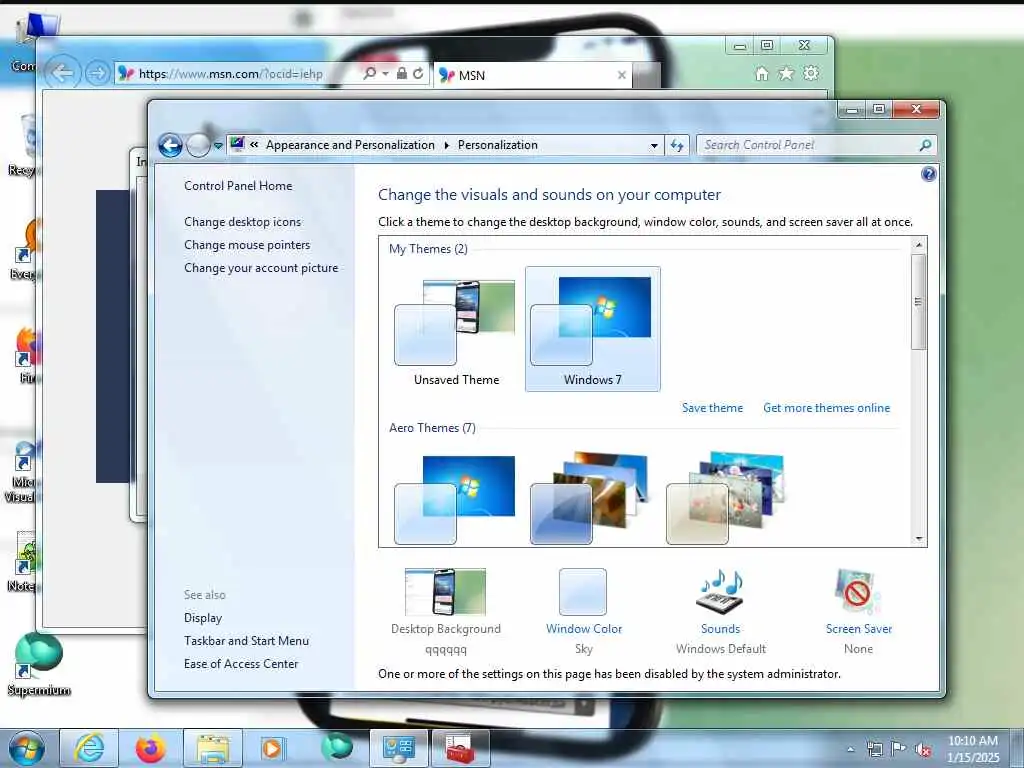Expand the address bar history dropdown

click(x=654, y=146)
